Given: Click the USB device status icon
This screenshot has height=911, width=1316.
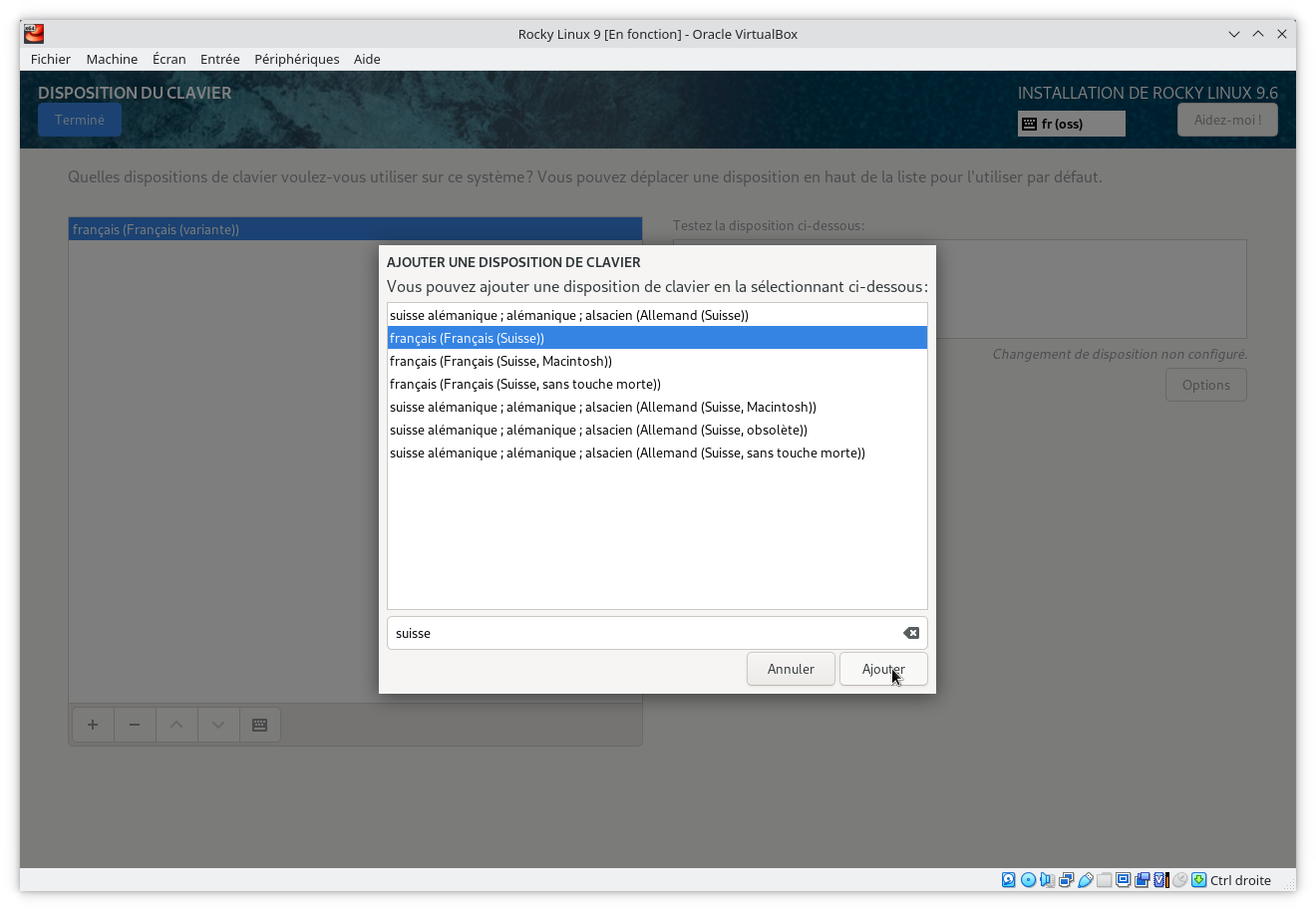Looking at the screenshot, I should [1085, 880].
